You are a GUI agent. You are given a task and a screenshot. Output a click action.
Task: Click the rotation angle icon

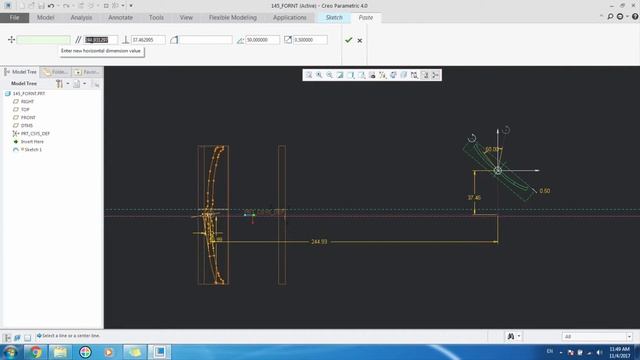coord(240,40)
